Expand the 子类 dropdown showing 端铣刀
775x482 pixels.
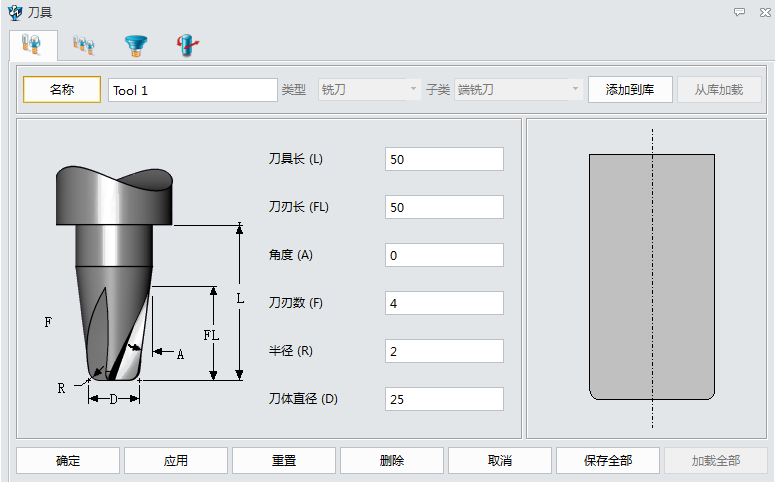pos(518,90)
